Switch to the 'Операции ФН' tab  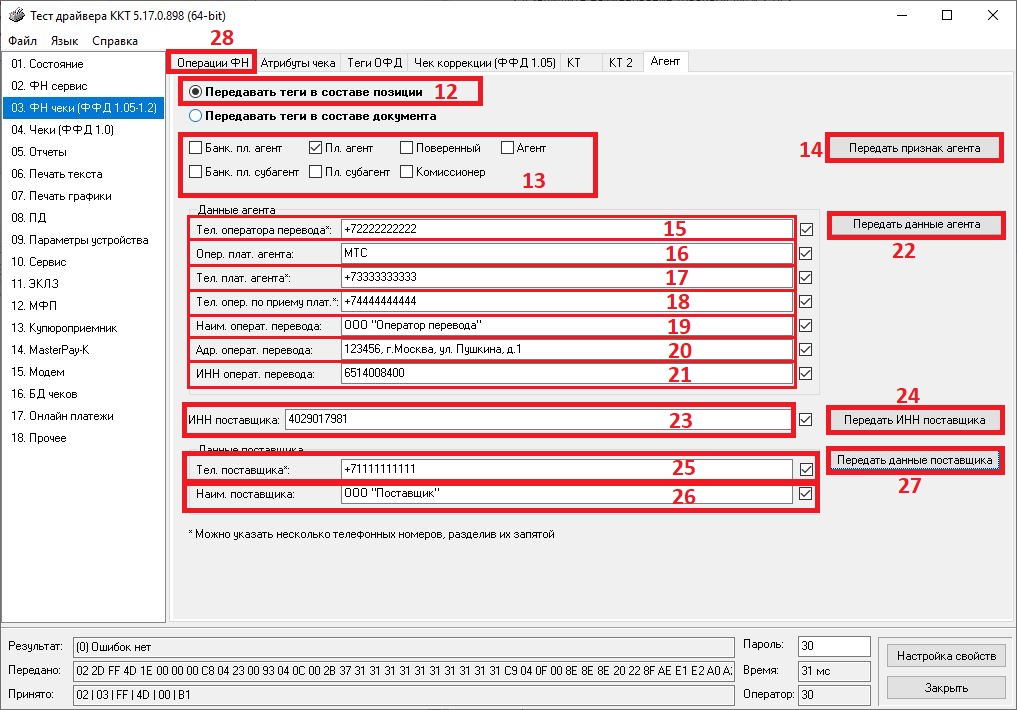click(x=210, y=62)
